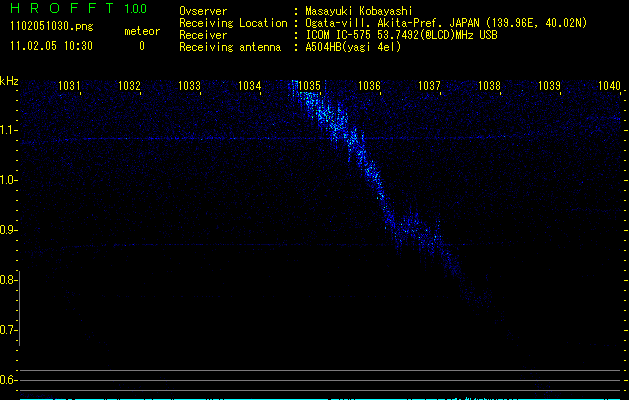Click the file name 1102051030.png
Viewport: 629px width, 400px height.
pyautogui.click(x=52, y=26)
